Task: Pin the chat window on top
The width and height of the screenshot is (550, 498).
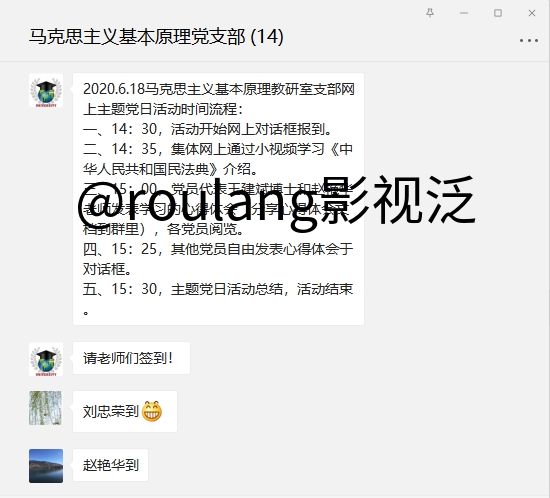Action: tap(430, 13)
